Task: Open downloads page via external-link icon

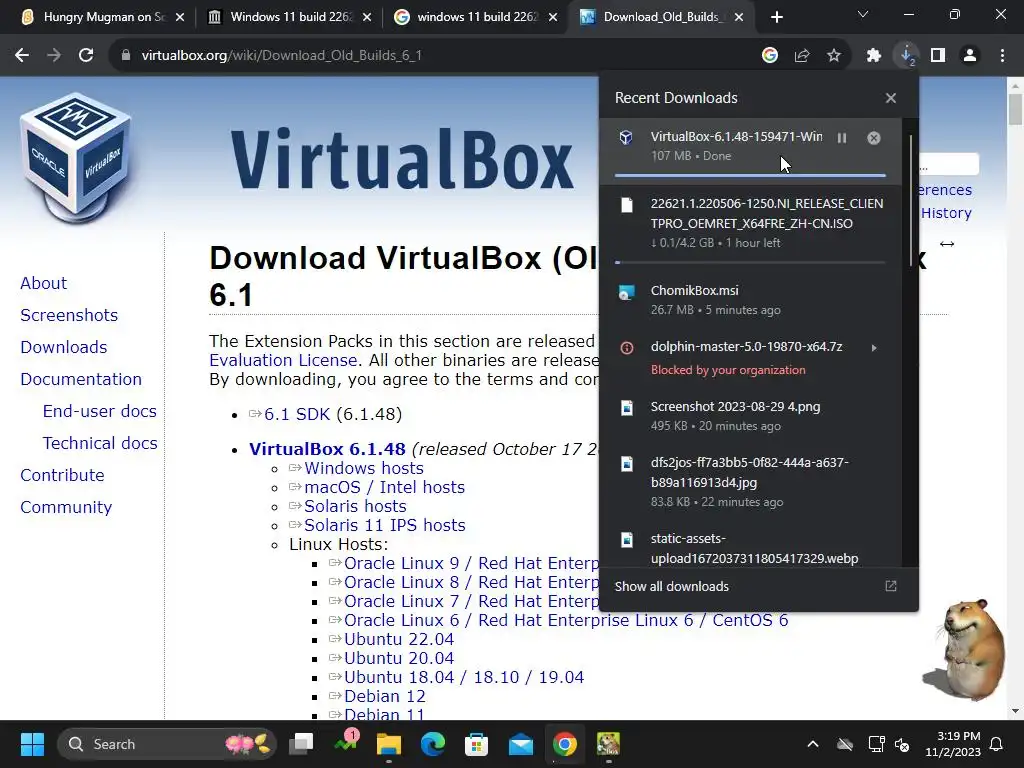Action: coord(891,586)
